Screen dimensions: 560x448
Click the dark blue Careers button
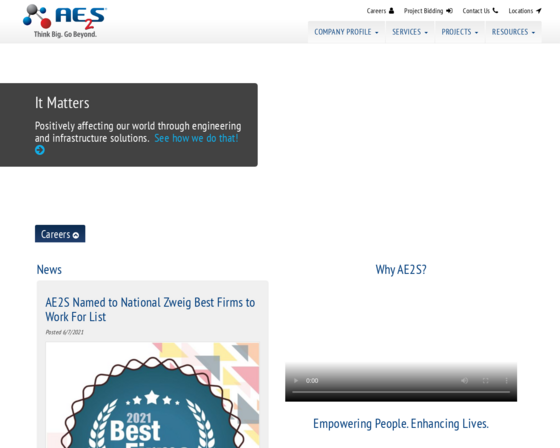tap(60, 234)
